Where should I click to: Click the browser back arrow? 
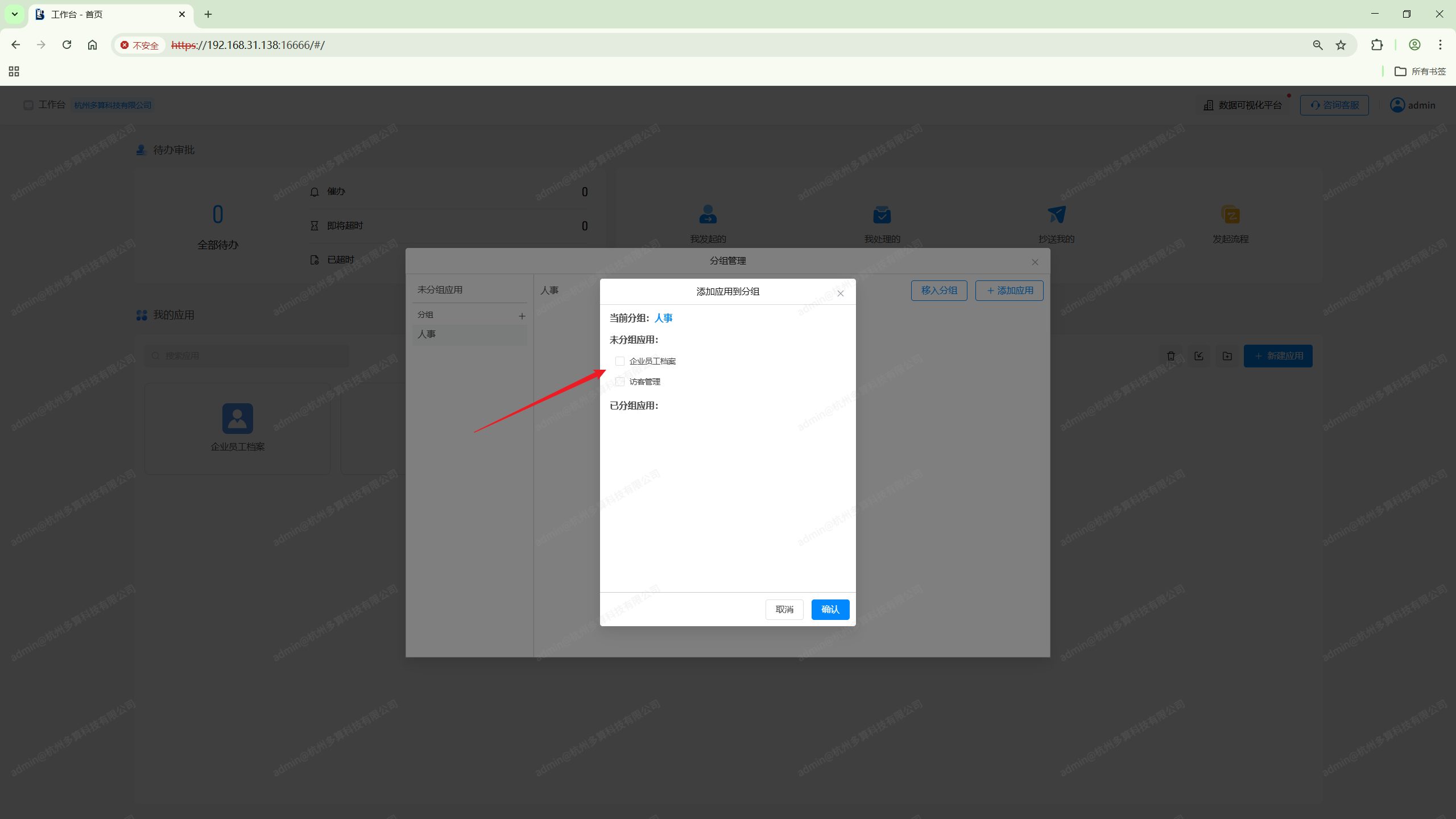pyautogui.click(x=16, y=45)
